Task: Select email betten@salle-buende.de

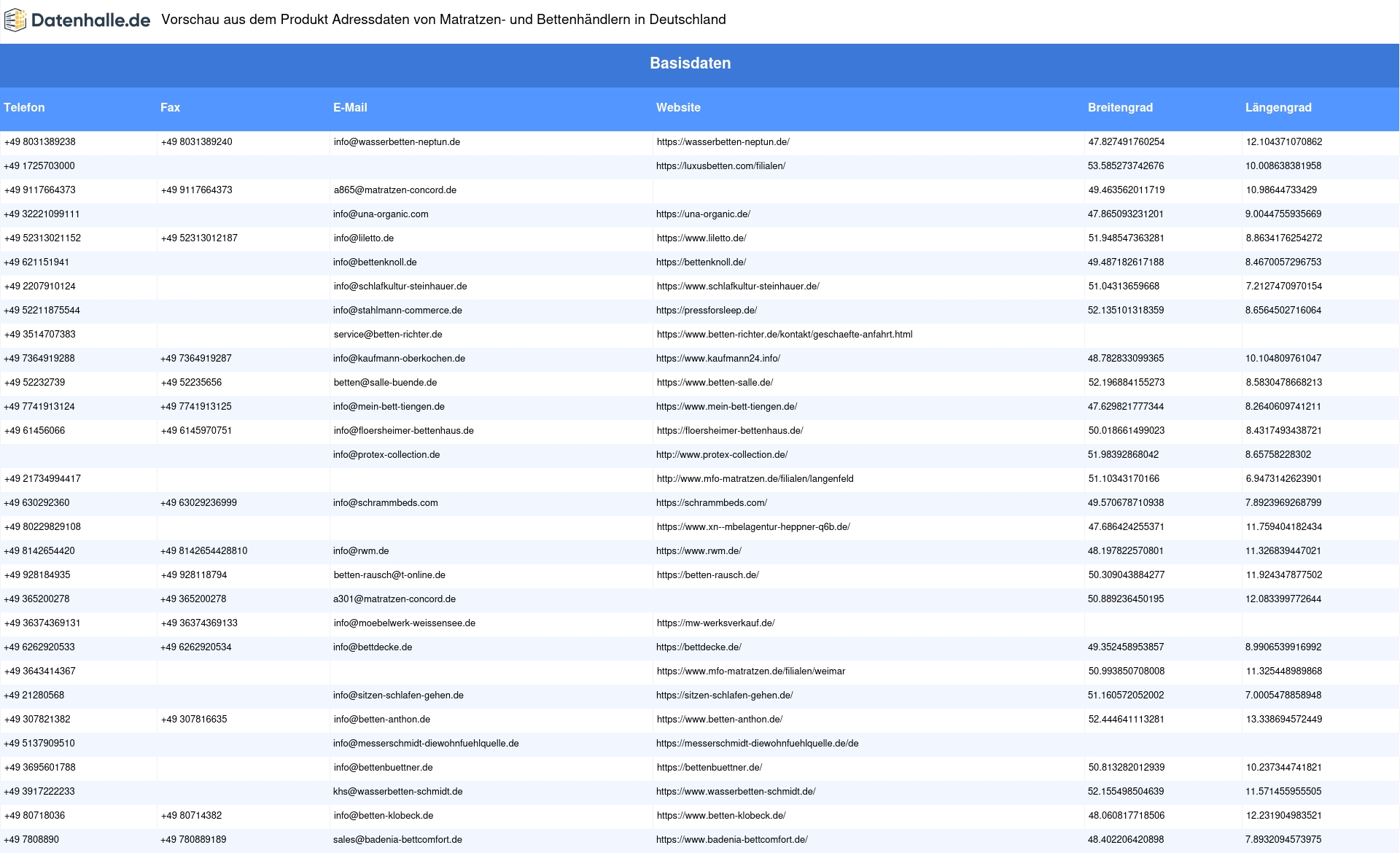Action: tap(385, 383)
